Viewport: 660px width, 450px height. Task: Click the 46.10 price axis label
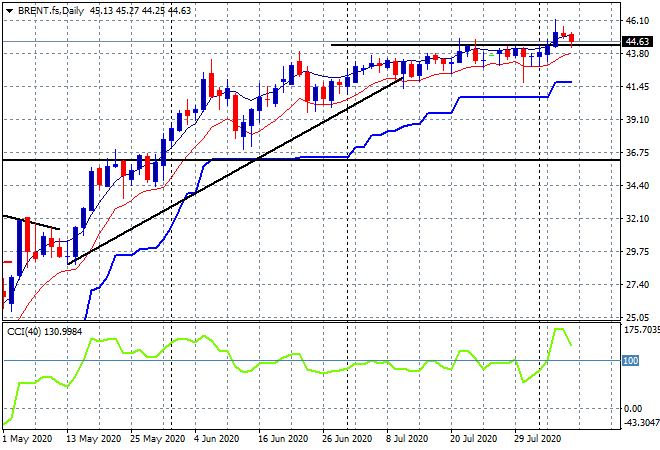[x=637, y=20]
